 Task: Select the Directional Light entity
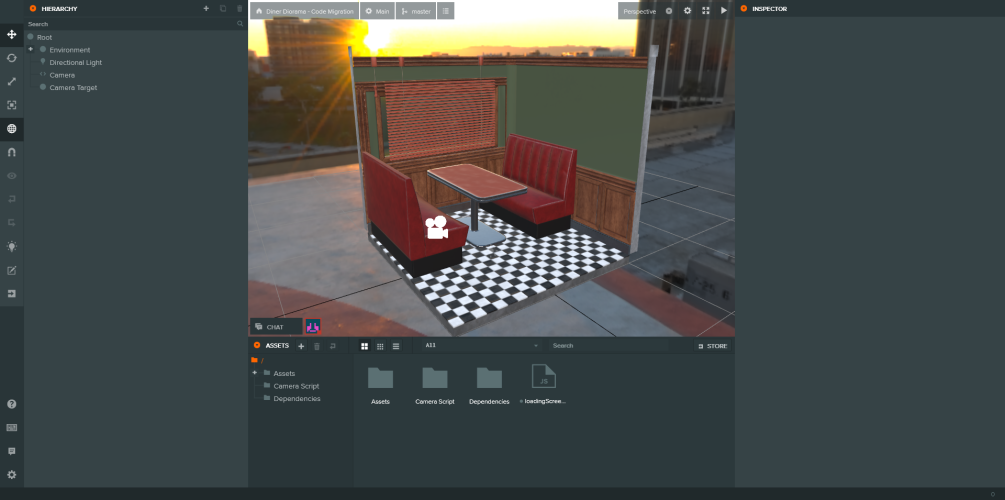click(76, 62)
